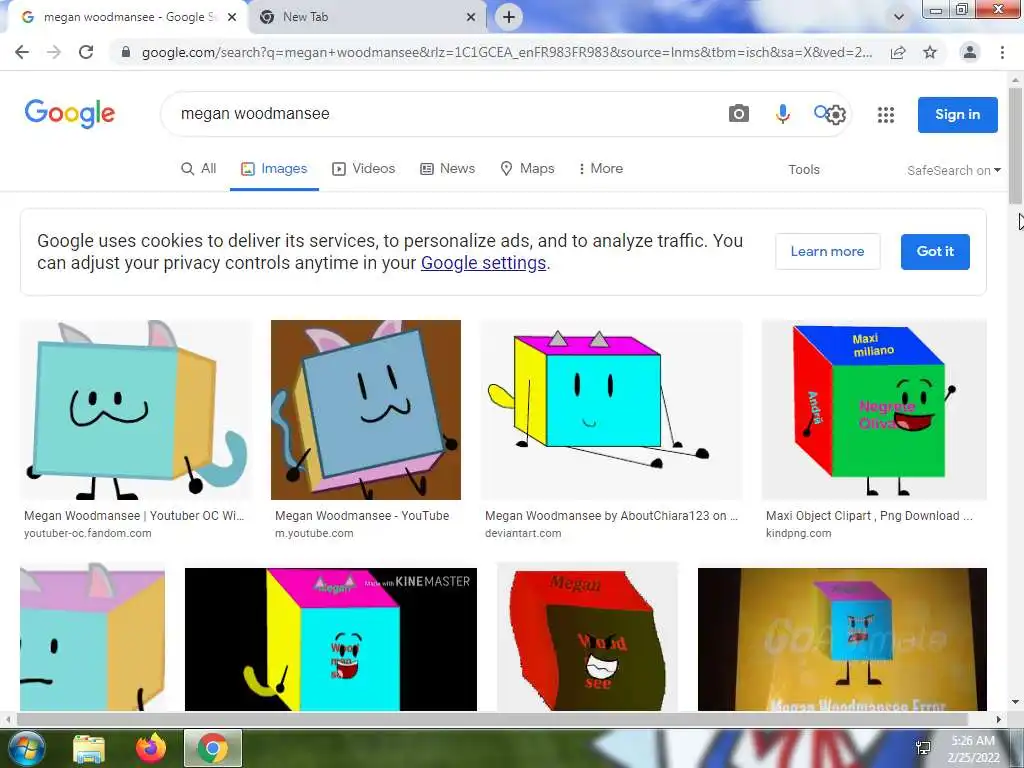Open the AboutChiara123 deviantart cube thumbnail
The height and width of the screenshot is (768, 1024).
point(611,410)
